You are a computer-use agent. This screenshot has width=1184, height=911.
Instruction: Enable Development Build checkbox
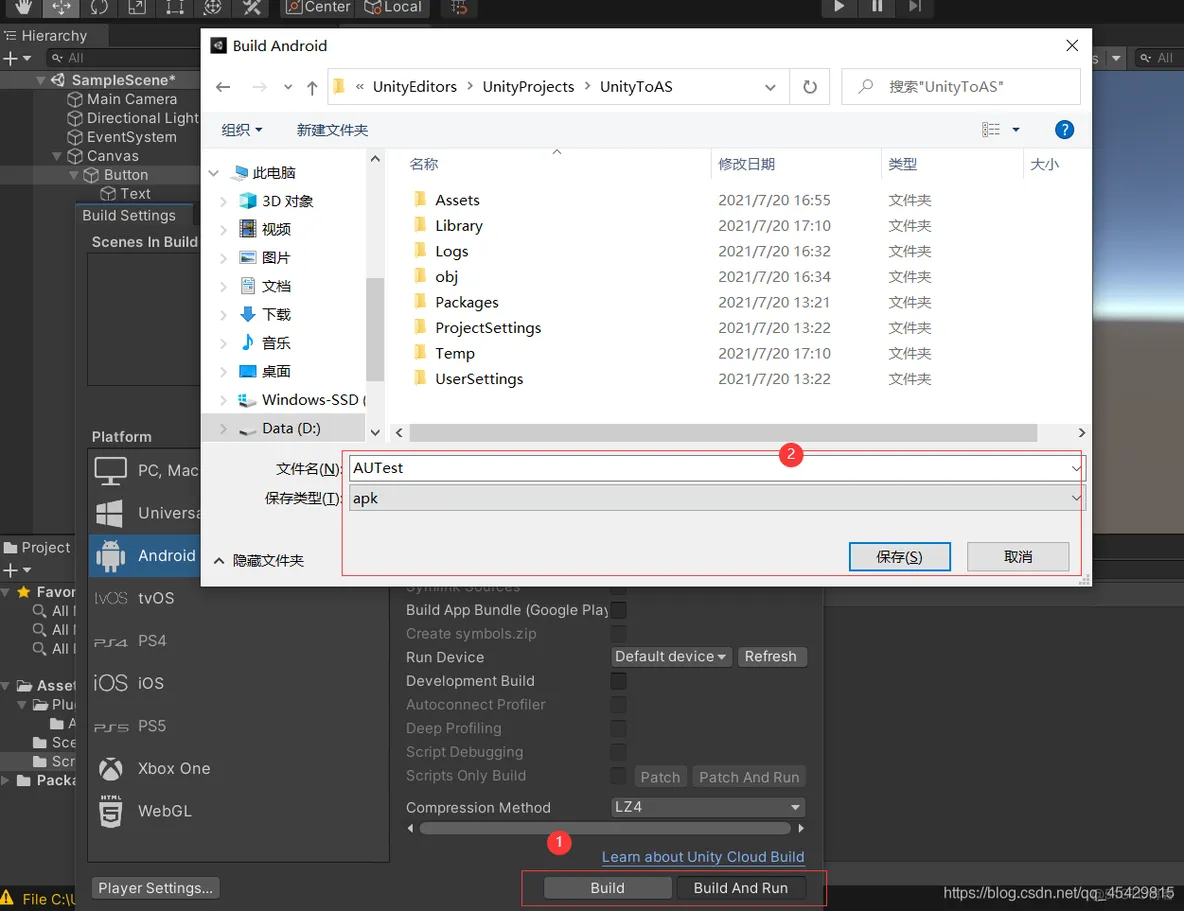coord(618,681)
